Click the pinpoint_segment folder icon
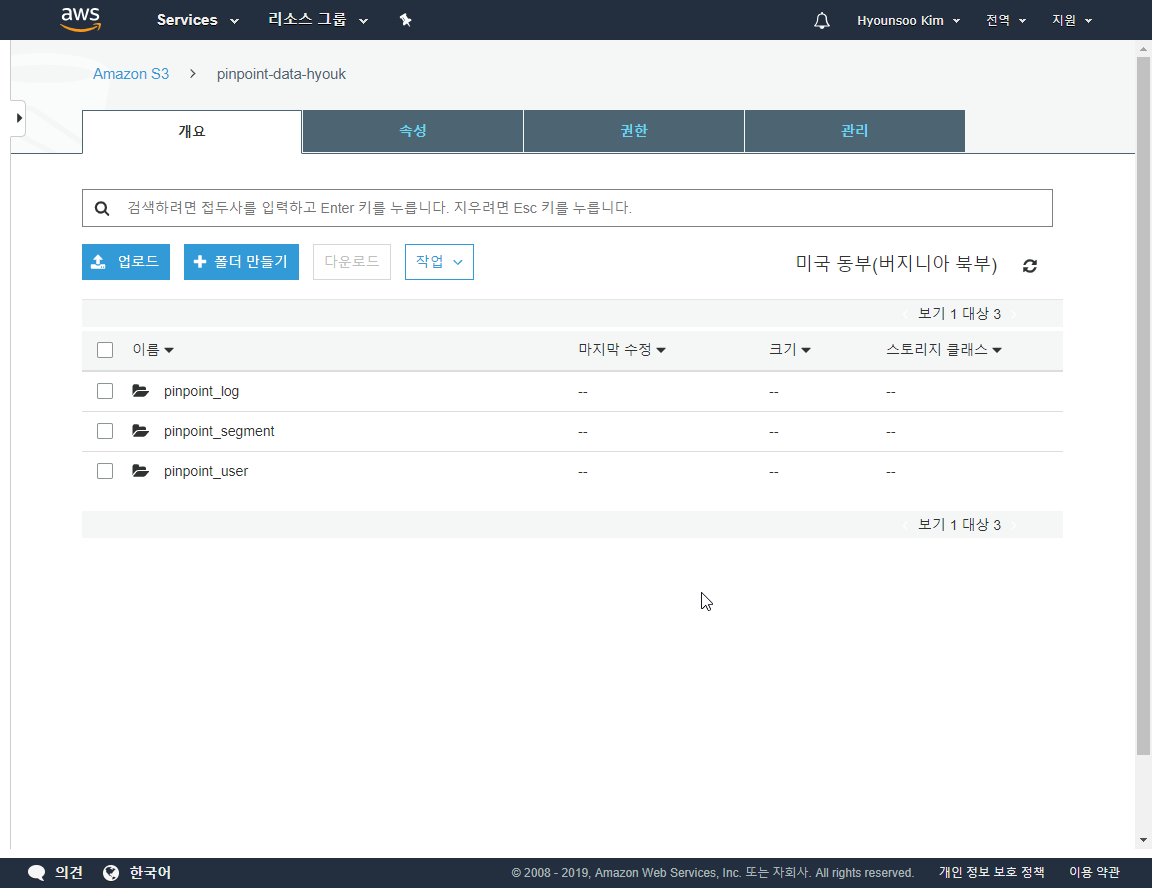This screenshot has width=1152, height=888. click(140, 430)
